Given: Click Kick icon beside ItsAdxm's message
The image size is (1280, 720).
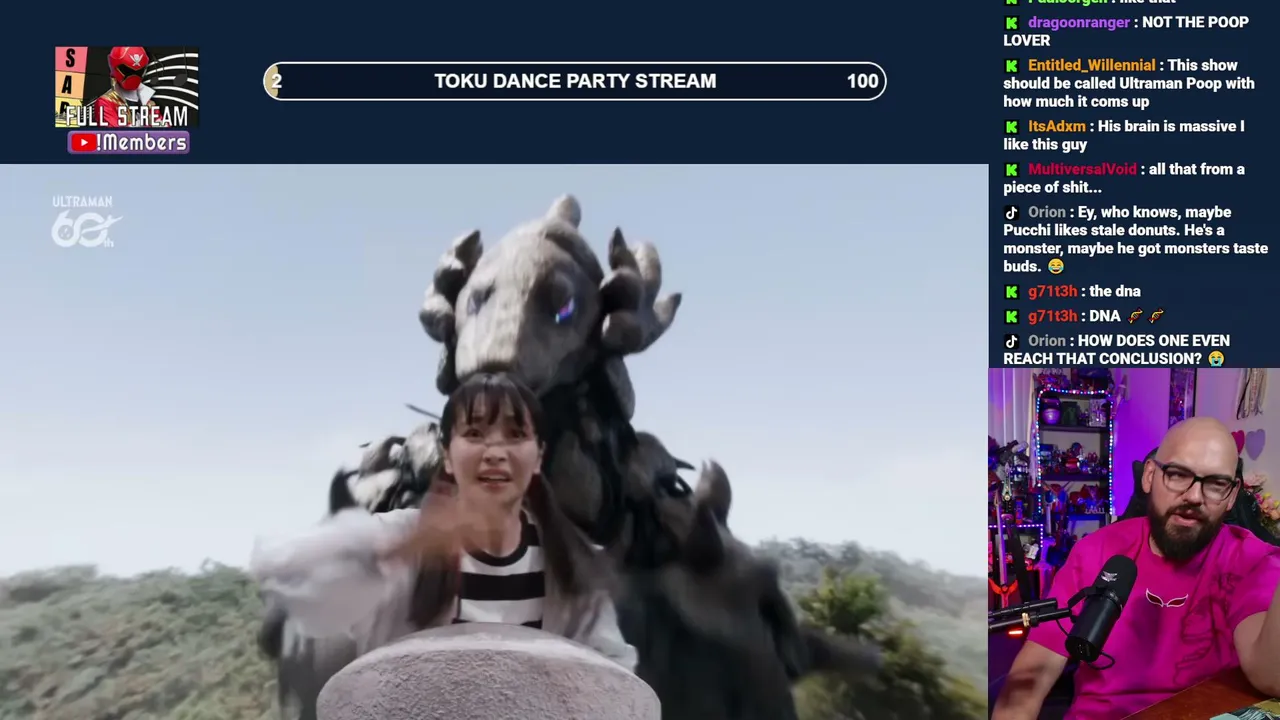Looking at the screenshot, I should [x=1011, y=127].
